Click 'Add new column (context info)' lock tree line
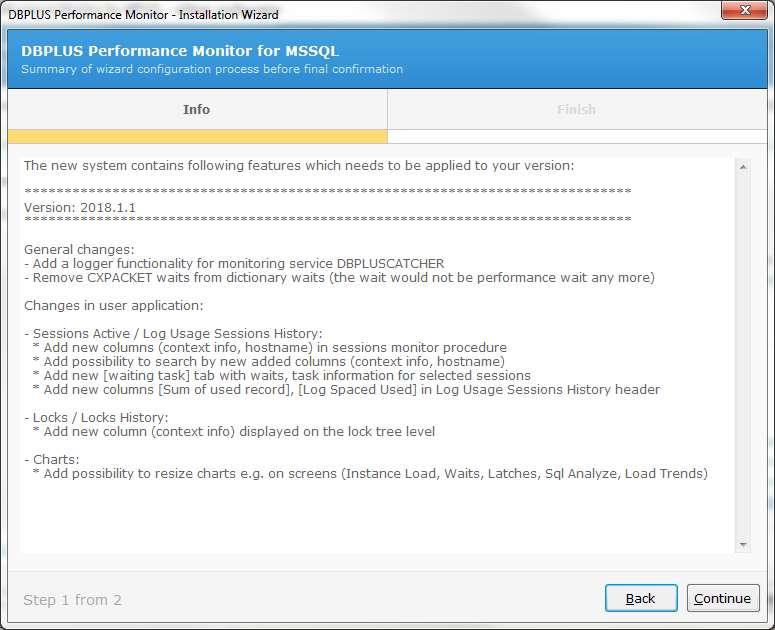Viewport: 775px width, 630px height. pos(234,431)
